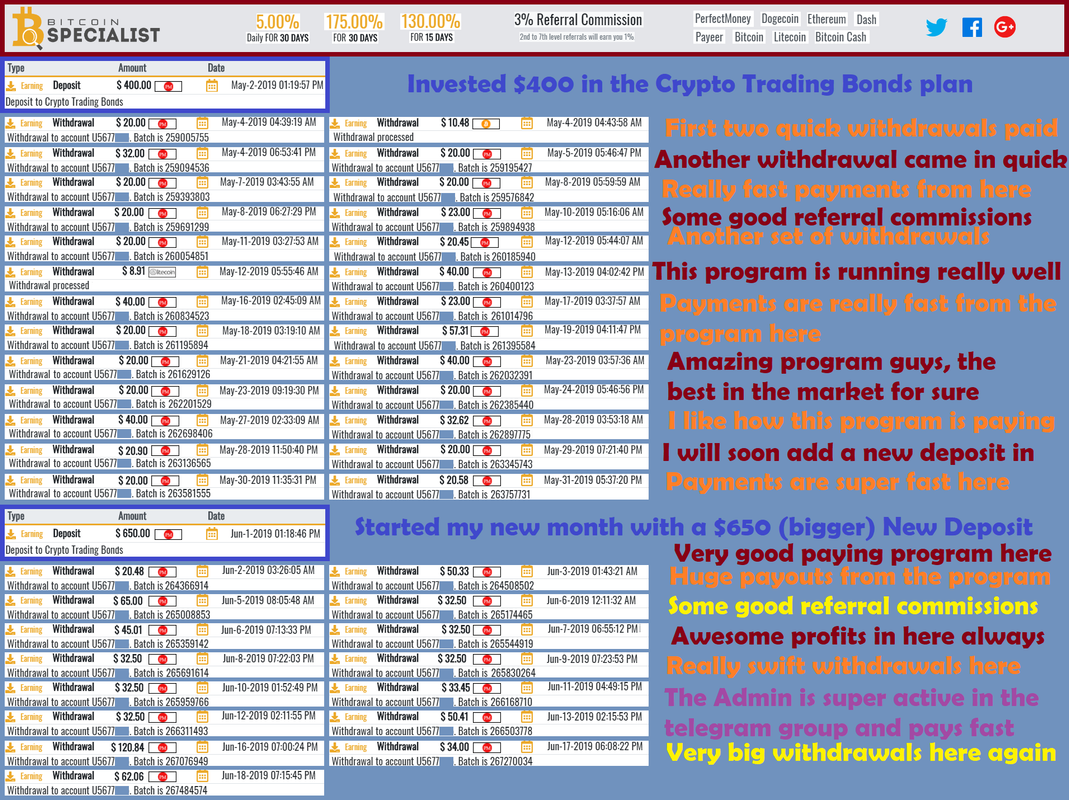Click 'Jun-7-2019 06:55:12 PM' date
This screenshot has width=1069, height=800.
click(x=592, y=629)
